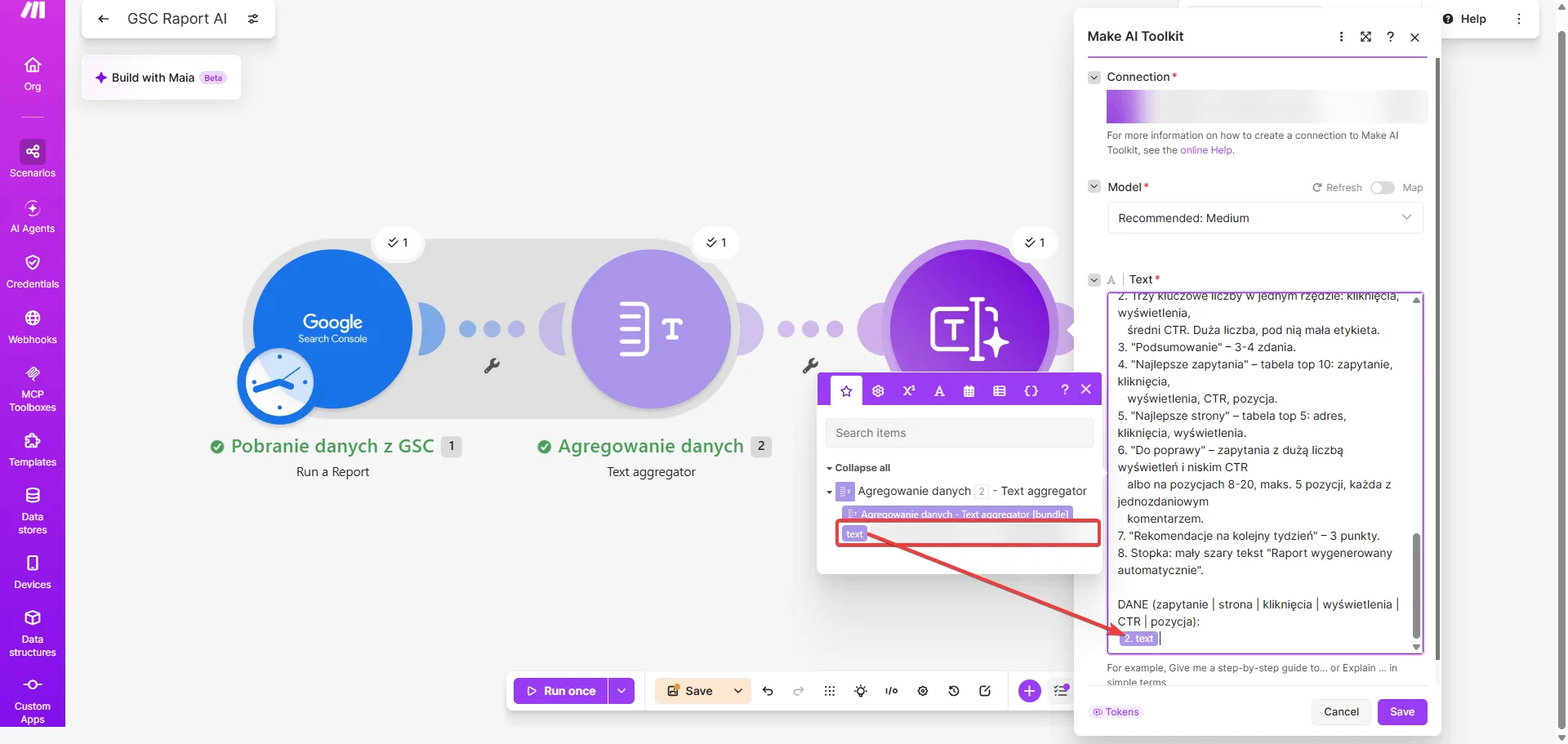Collapse the Connection field section
The height and width of the screenshot is (744, 1568).
point(1094,78)
